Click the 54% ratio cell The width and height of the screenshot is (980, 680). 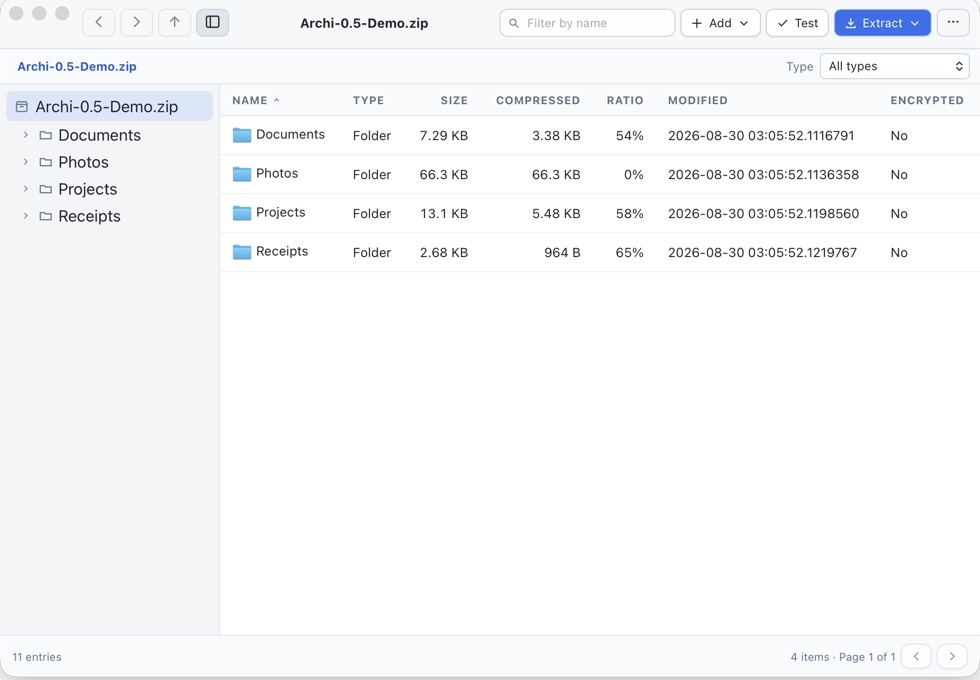629,136
